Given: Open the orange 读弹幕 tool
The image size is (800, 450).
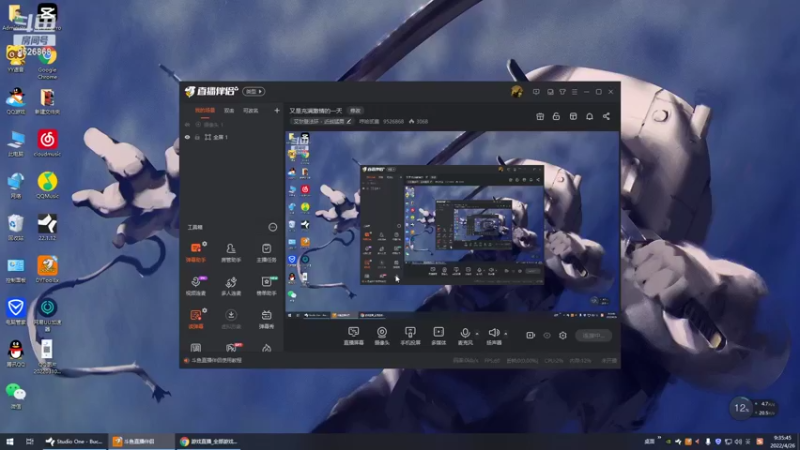Looking at the screenshot, I should coord(196,319).
